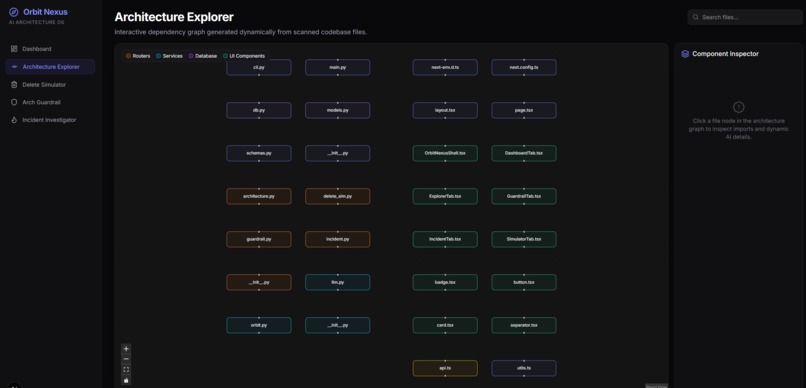
Task: Open Arch Guardrail via its shield icon
Action: 14,102
